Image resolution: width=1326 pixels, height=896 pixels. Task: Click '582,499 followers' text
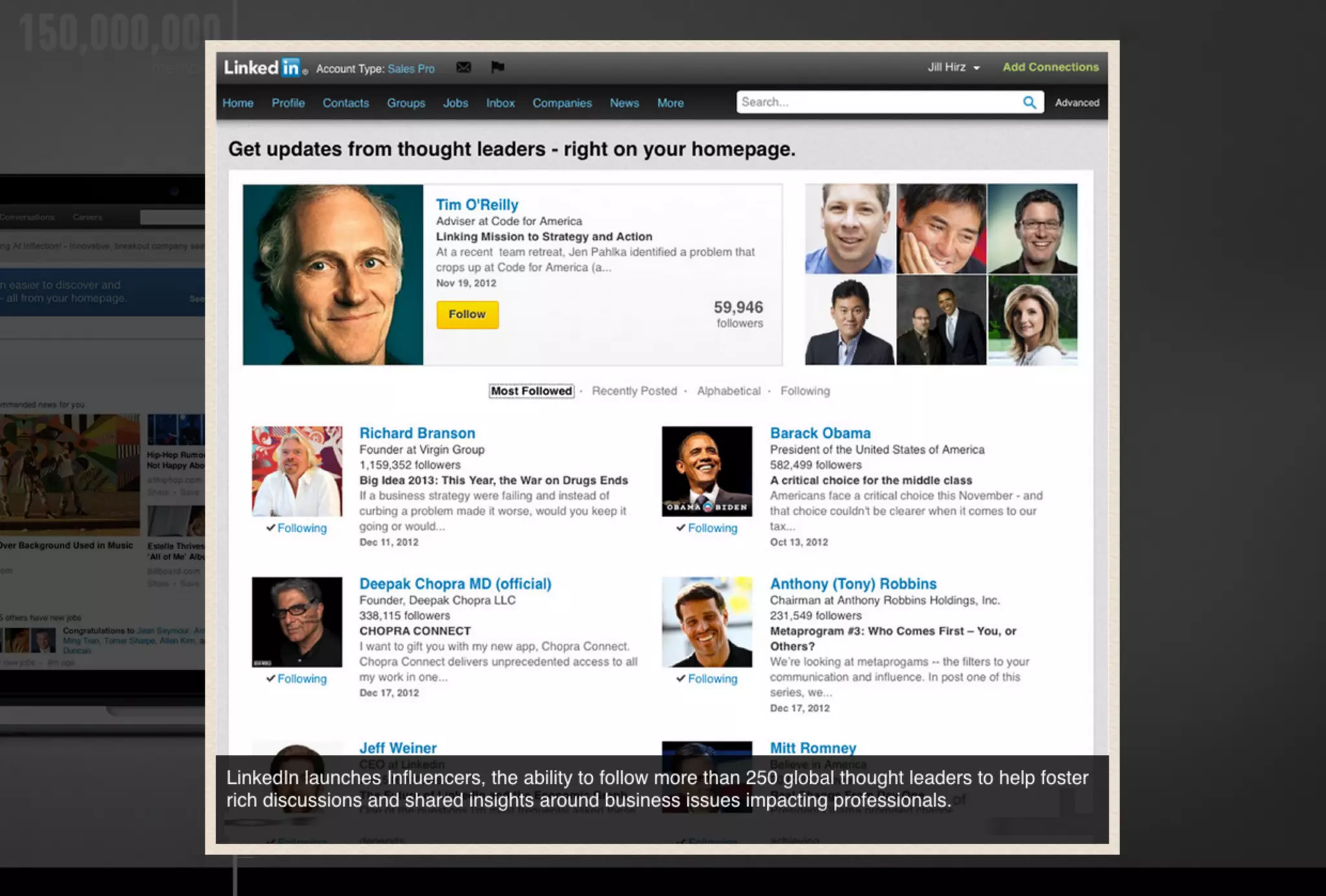(x=816, y=465)
